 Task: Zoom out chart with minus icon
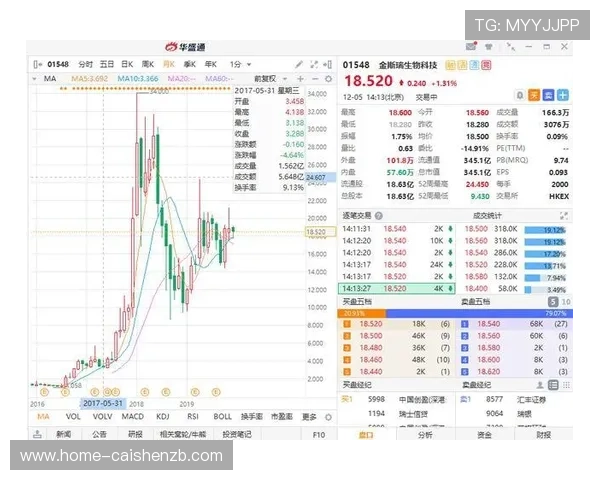315,79
